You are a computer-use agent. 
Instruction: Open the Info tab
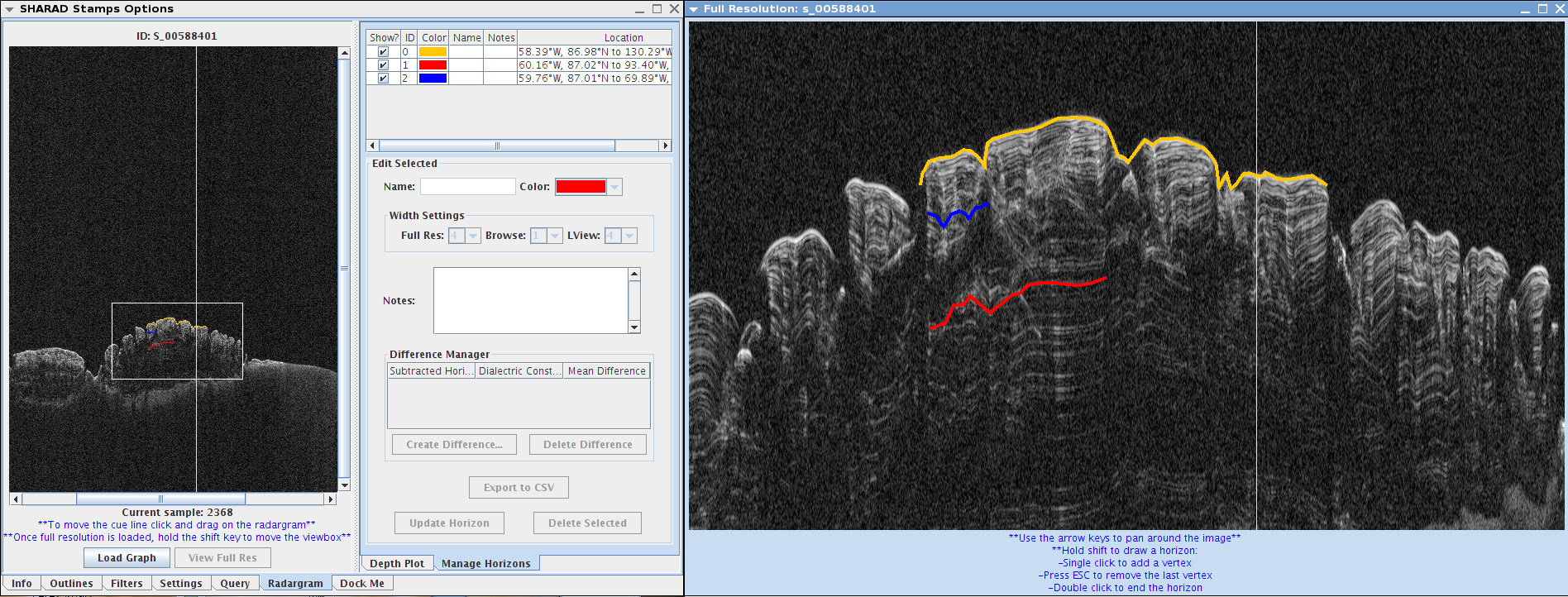(x=22, y=584)
